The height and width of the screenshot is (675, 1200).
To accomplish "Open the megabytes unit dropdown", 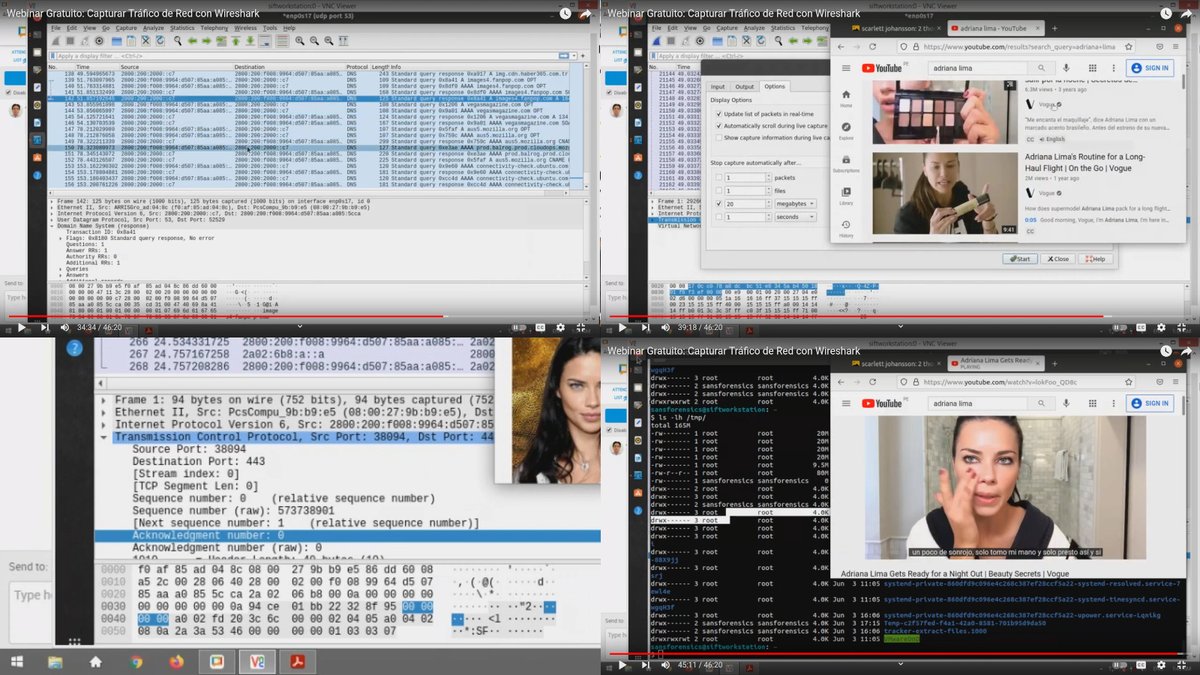I will (x=795, y=204).
